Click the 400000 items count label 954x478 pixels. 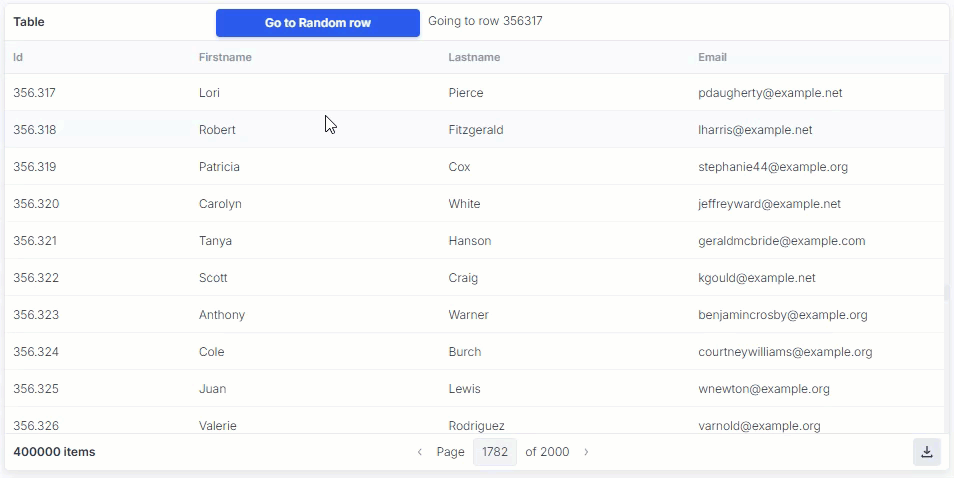pos(54,452)
